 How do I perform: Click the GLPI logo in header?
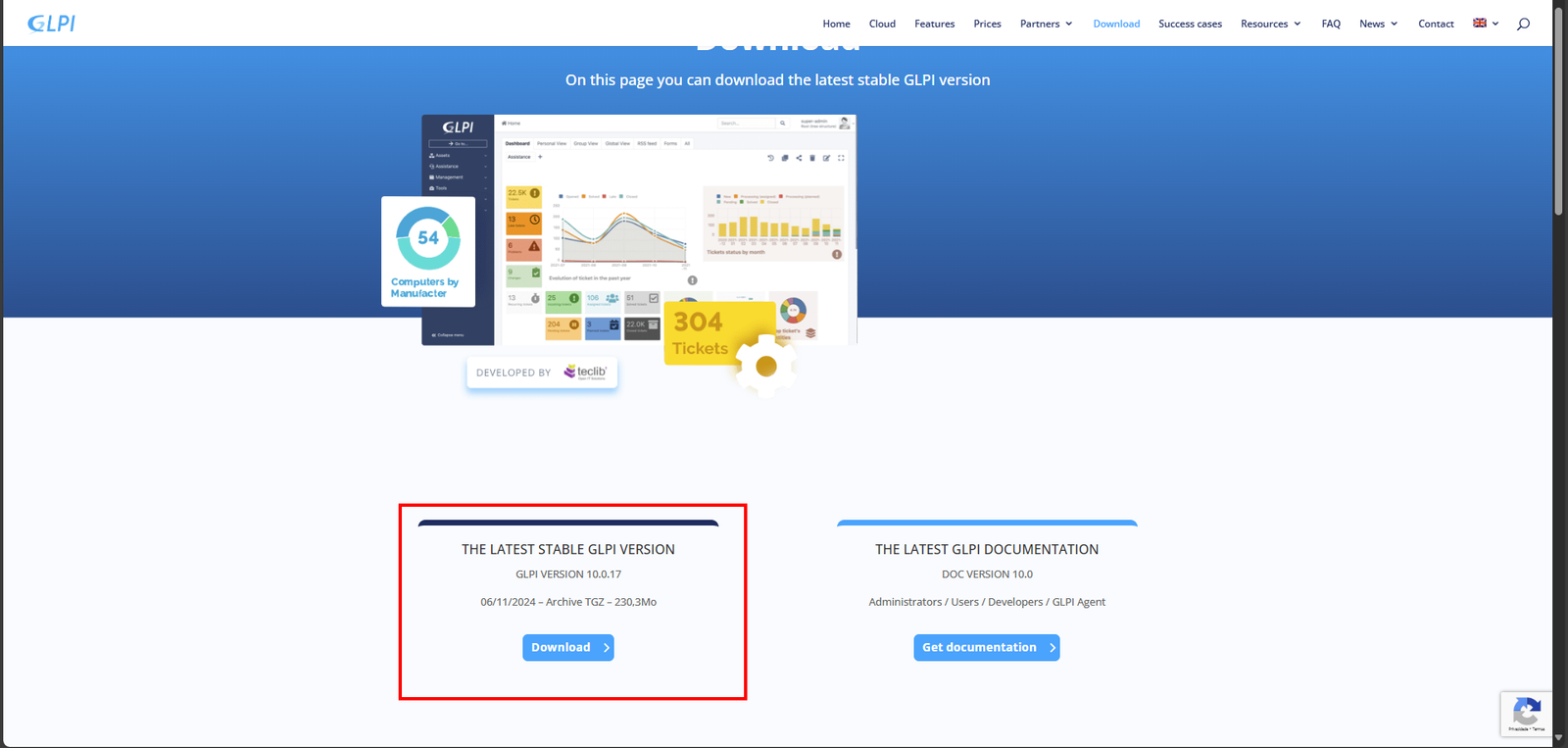[51, 24]
